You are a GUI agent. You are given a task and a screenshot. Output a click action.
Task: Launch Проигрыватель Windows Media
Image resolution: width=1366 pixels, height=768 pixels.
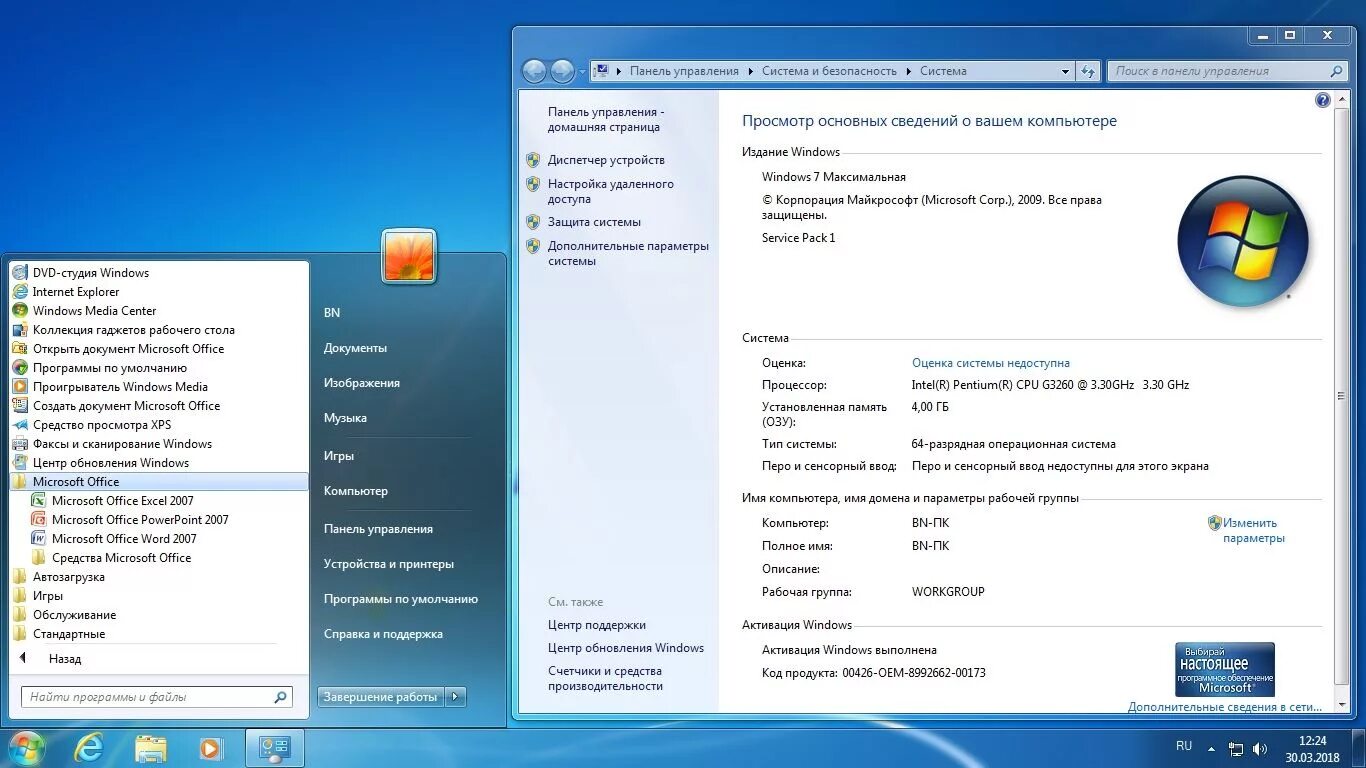tap(120, 387)
